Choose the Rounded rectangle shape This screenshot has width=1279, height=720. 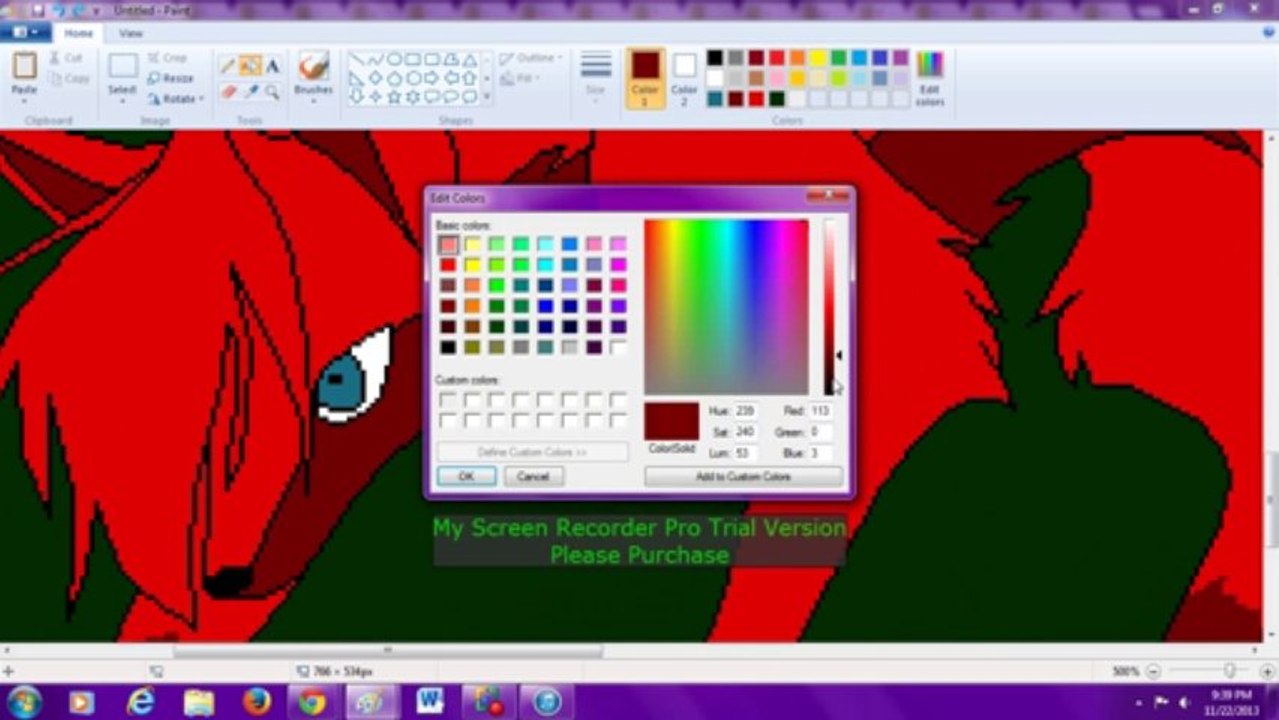pos(431,60)
